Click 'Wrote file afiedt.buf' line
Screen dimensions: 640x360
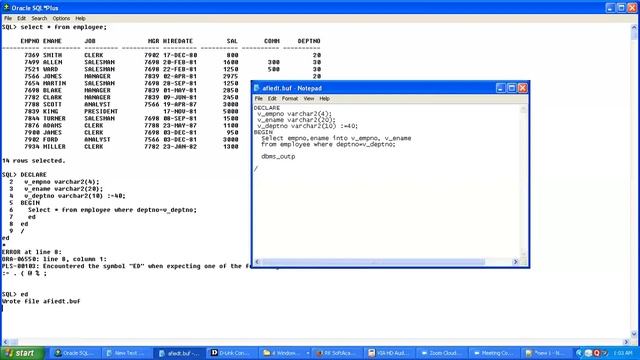pos(41,301)
